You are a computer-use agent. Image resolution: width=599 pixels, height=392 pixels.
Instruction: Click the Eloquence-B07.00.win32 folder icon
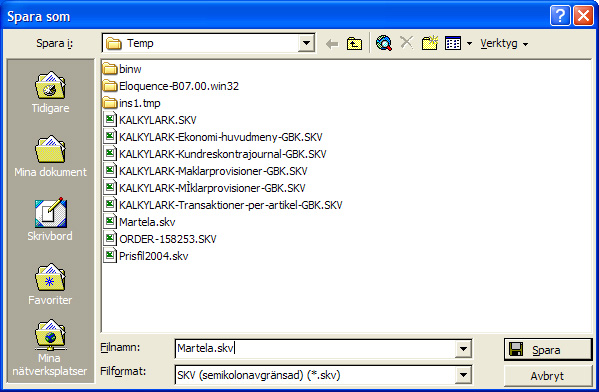110,86
